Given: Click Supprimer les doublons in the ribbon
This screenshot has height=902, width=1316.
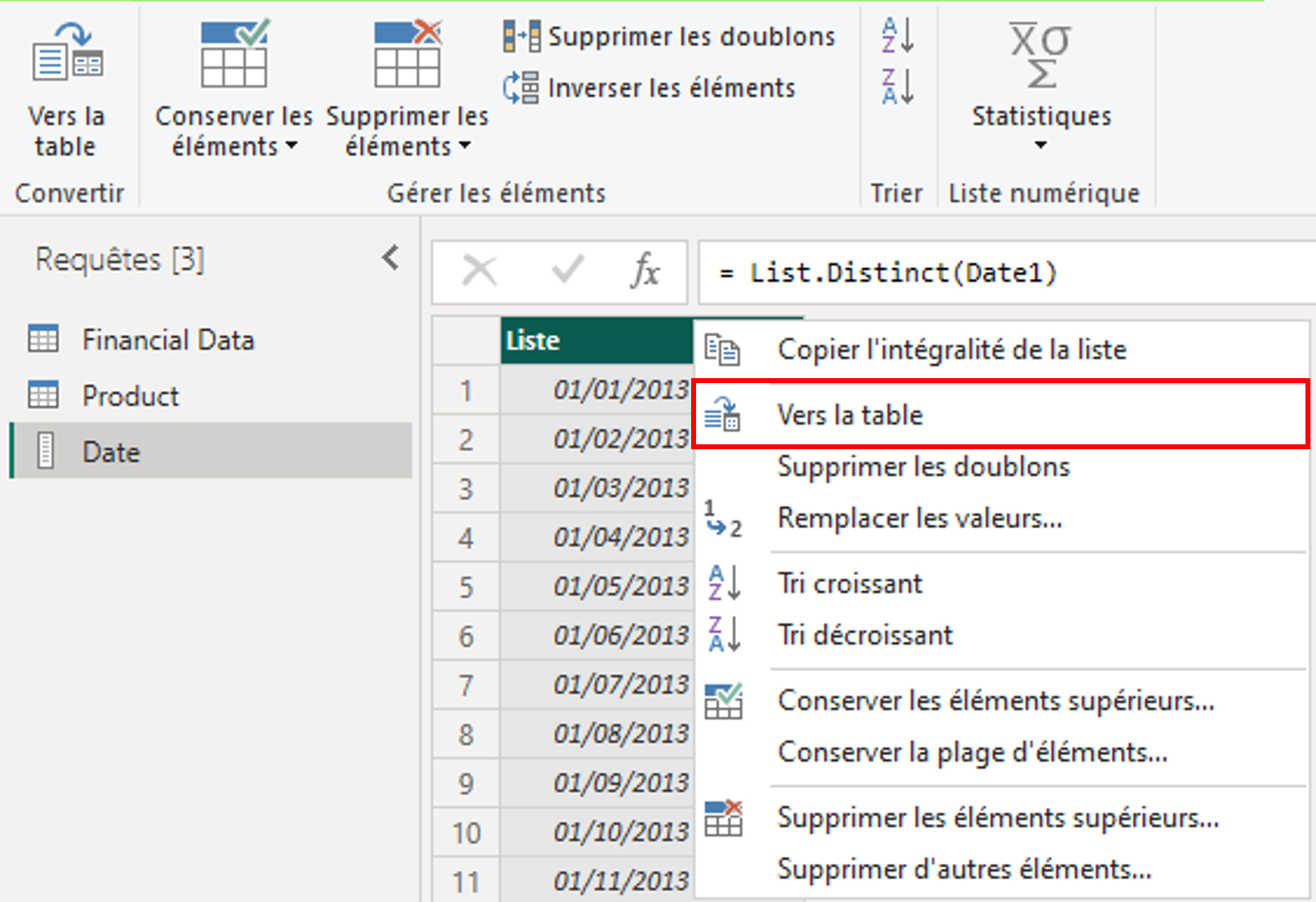Looking at the screenshot, I should [669, 37].
